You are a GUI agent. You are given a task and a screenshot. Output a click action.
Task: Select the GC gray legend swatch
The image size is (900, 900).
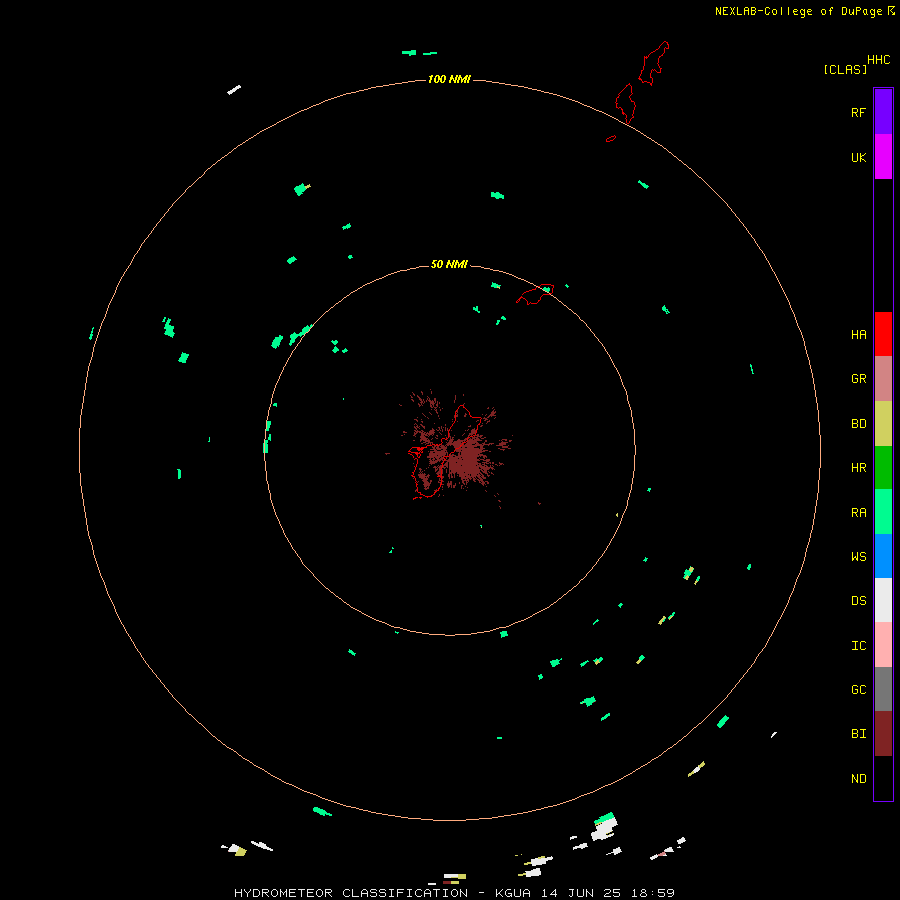tap(883, 689)
